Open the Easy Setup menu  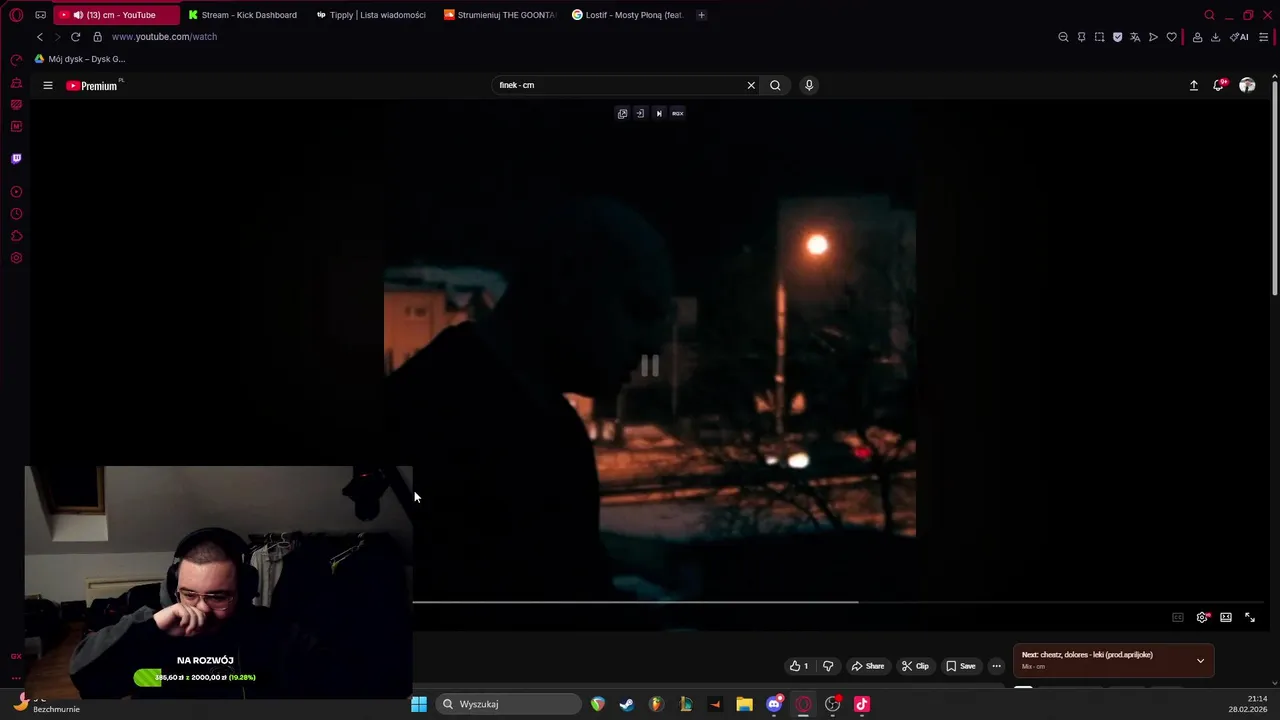[1264, 37]
